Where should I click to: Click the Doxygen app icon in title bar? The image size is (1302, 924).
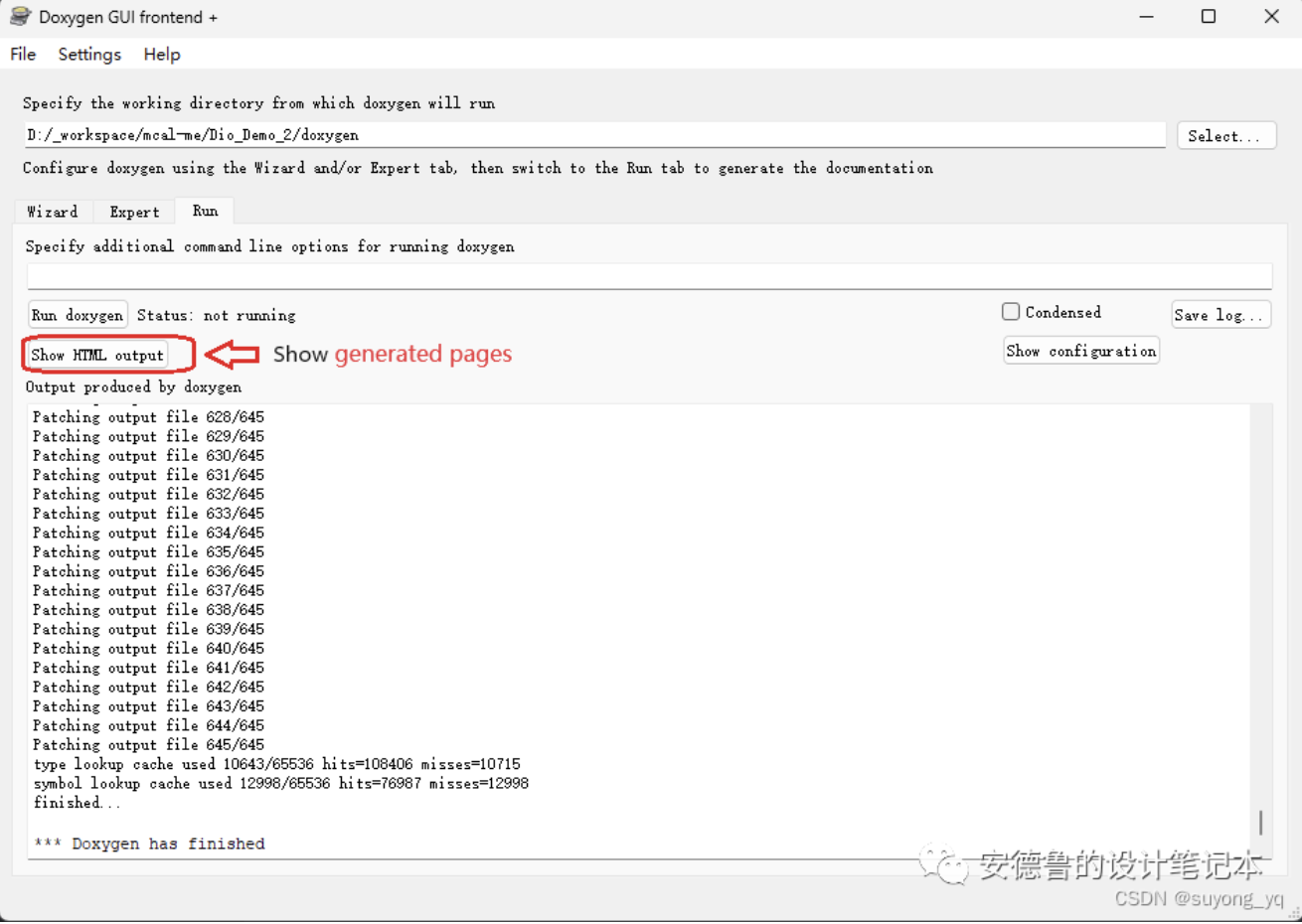coord(20,16)
